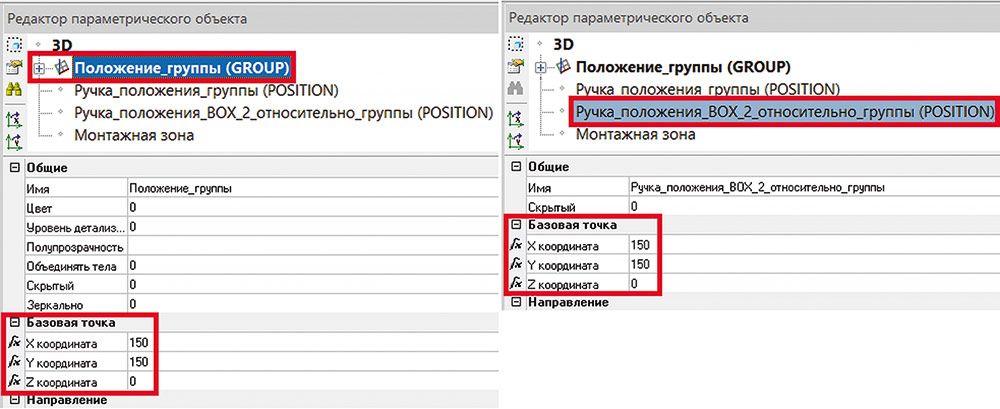The height and width of the screenshot is (409, 1000).
Task: Edit Скрытый value in right editor
Action: 813,206
